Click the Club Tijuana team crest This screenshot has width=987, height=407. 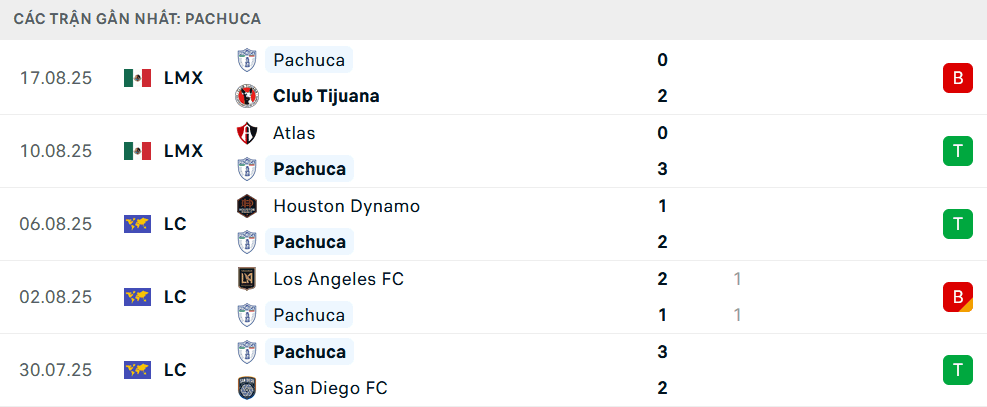coord(246,96)
